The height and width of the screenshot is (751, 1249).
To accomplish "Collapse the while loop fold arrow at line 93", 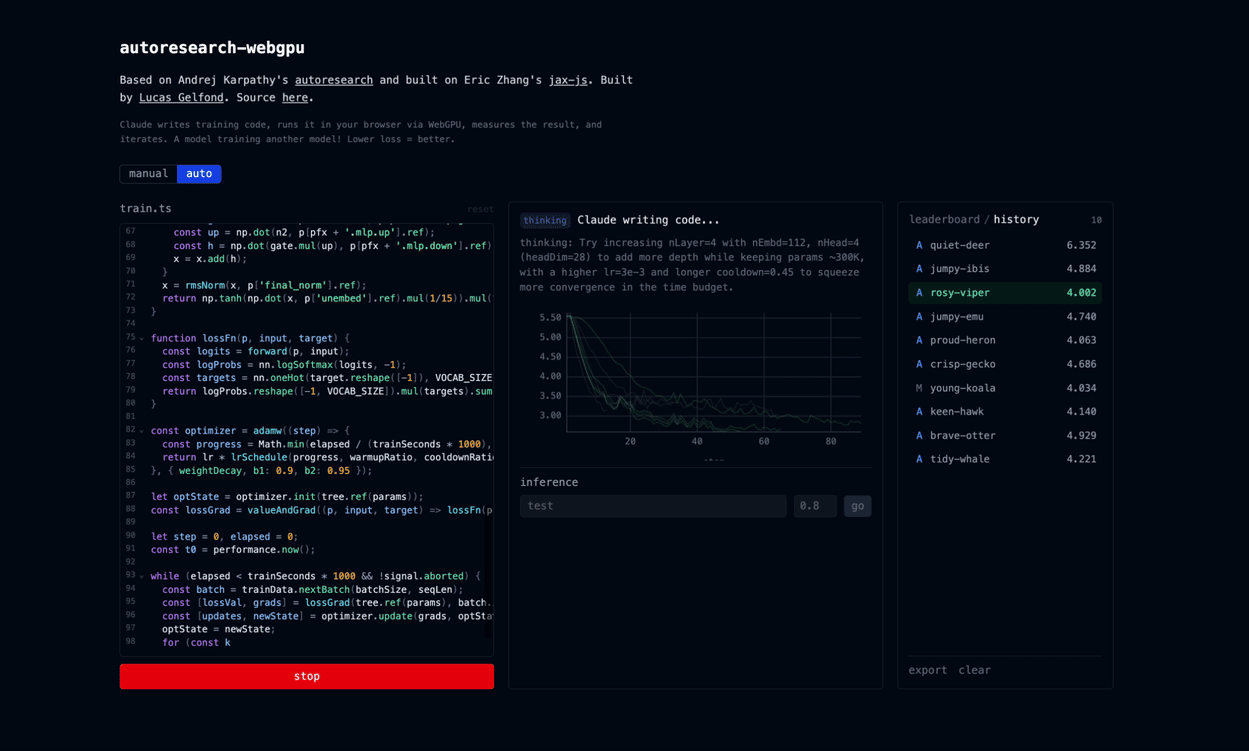I will (142, 576).
